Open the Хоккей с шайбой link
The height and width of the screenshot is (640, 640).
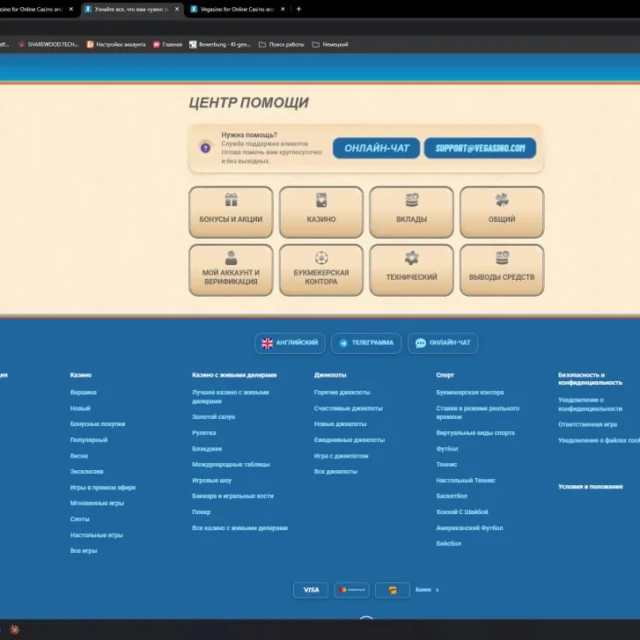pos(462,512)
